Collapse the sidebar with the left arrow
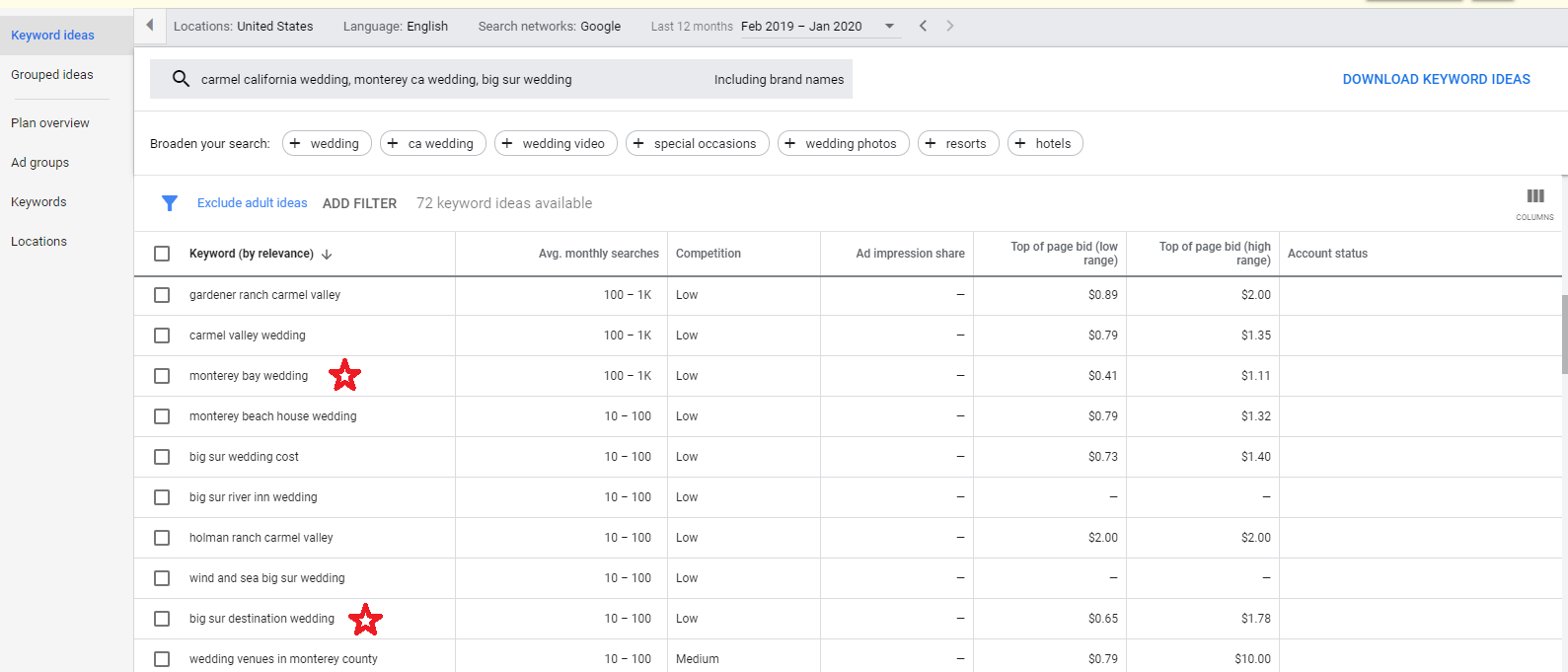 [150, 26]
